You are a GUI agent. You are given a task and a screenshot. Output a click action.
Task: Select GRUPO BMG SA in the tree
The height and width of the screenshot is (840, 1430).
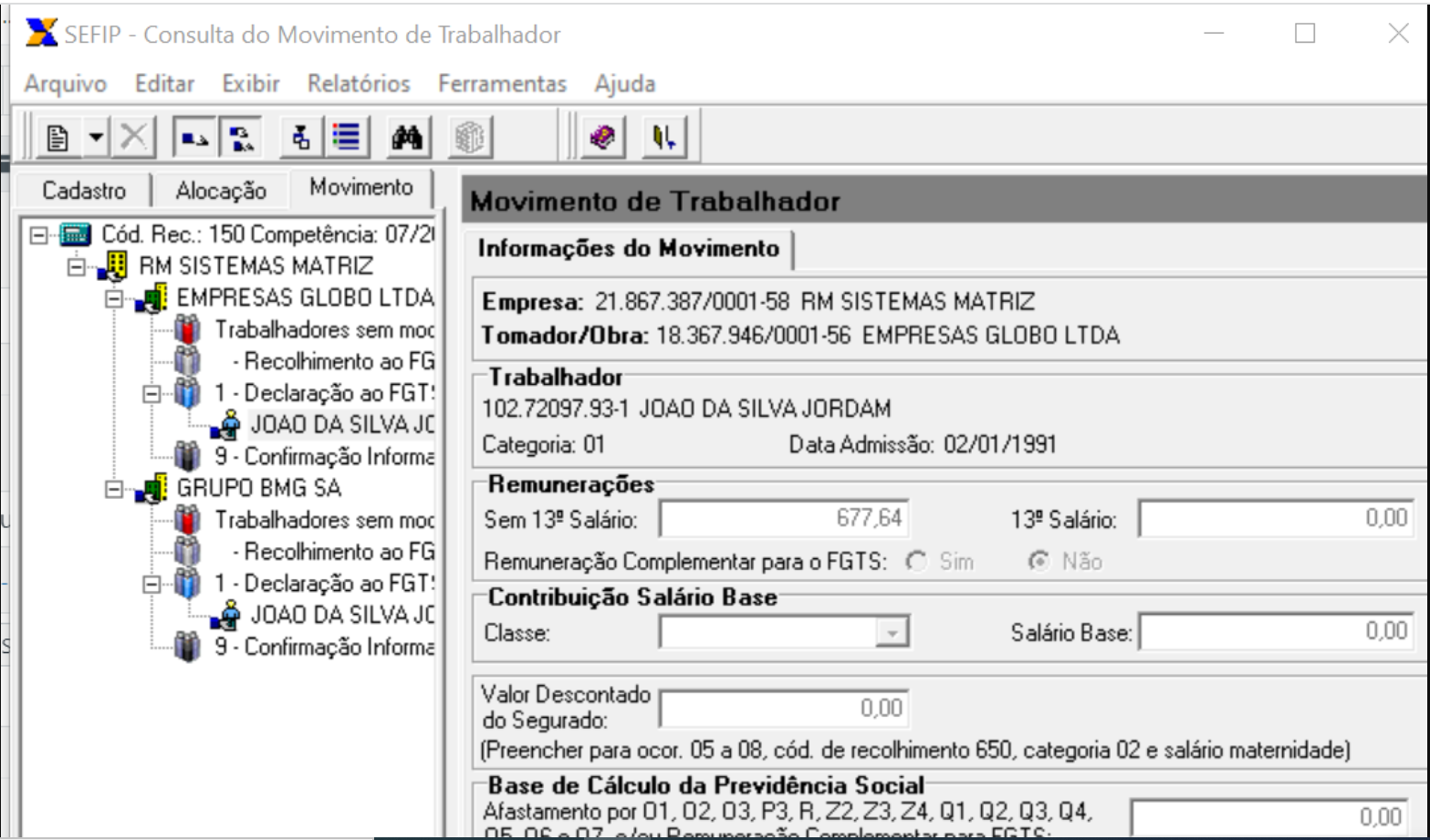(259, 488)
